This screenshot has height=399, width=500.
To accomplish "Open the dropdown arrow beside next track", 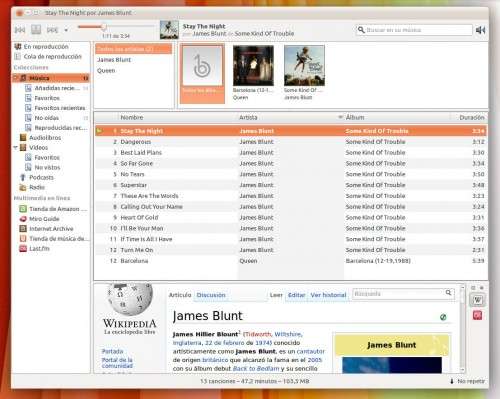I will tap(66, 30).
